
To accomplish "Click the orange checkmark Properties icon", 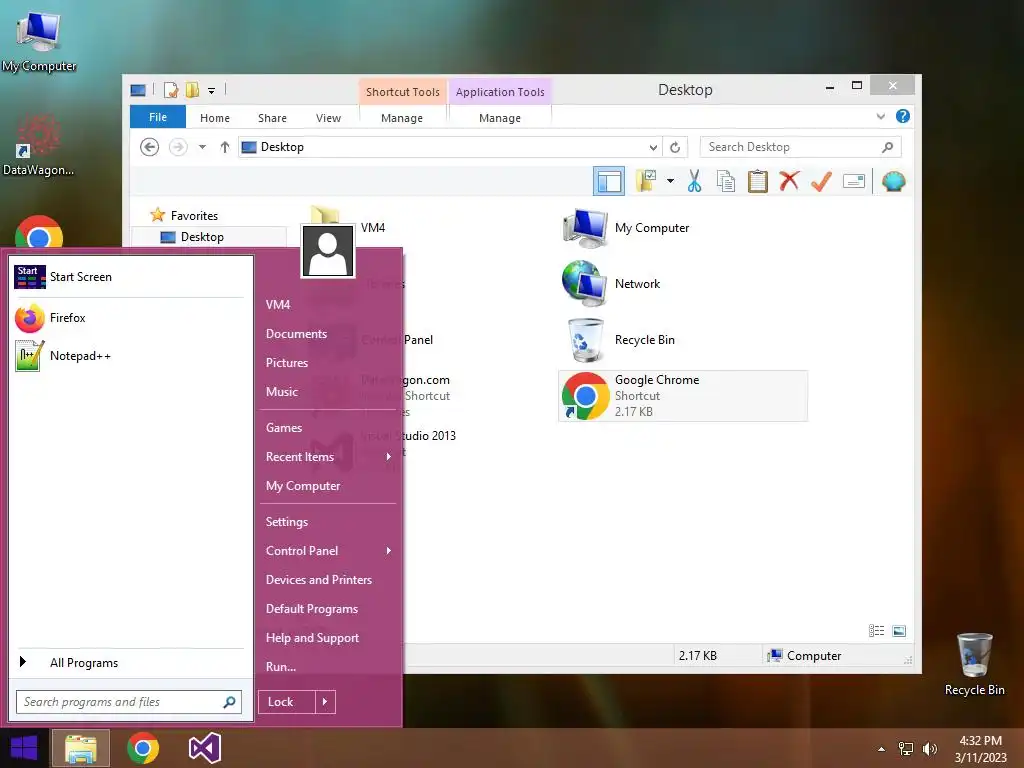I will click(x=821, y=181).
